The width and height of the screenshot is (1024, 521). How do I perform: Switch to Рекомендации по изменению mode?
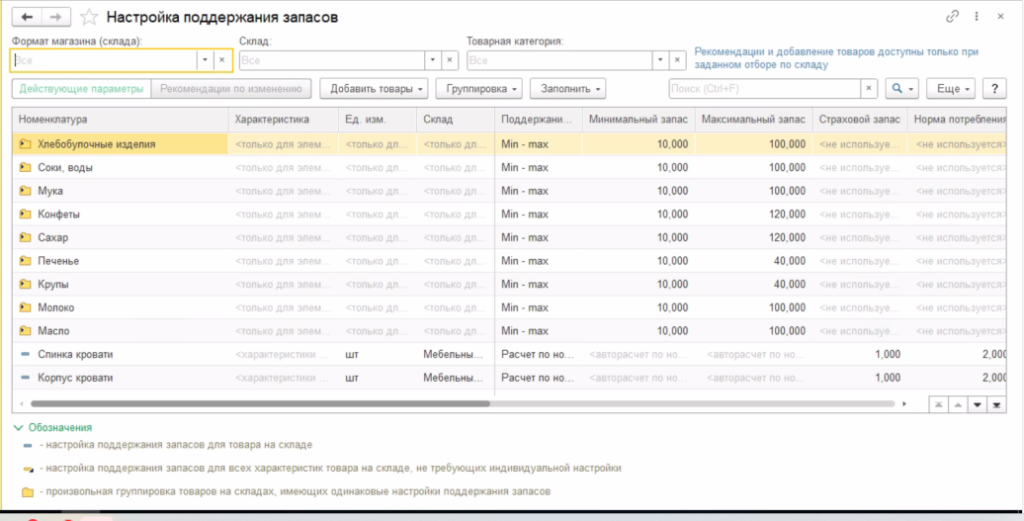pos(232,89)
